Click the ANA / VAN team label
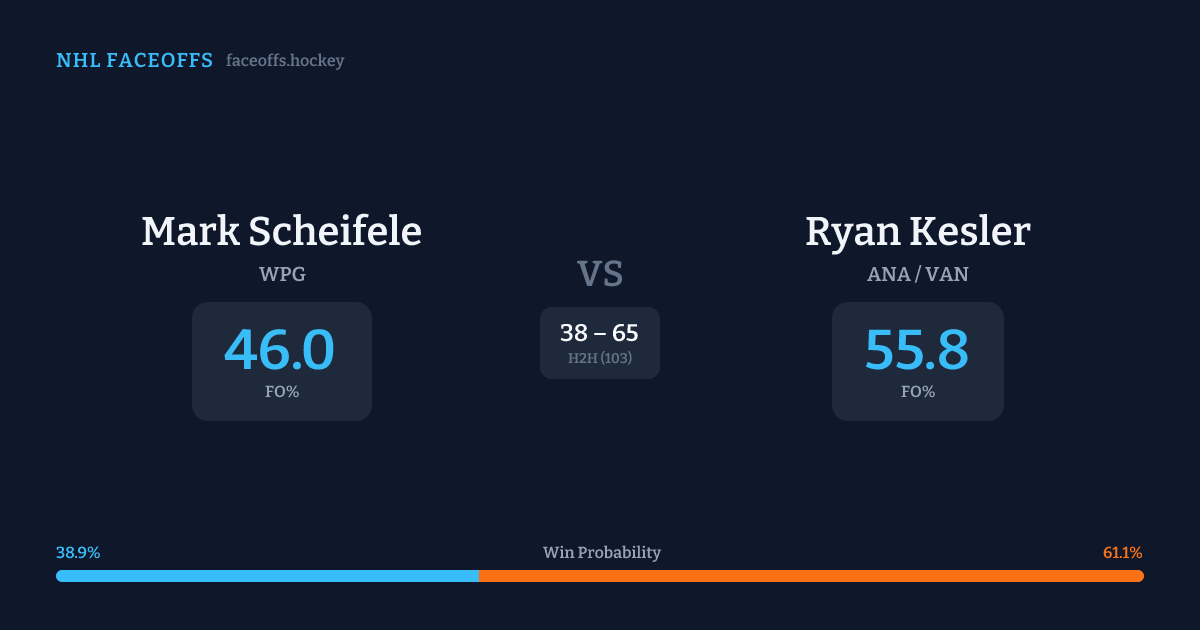The height and width of the screenshot is (630, 1200). coord(917,274)
